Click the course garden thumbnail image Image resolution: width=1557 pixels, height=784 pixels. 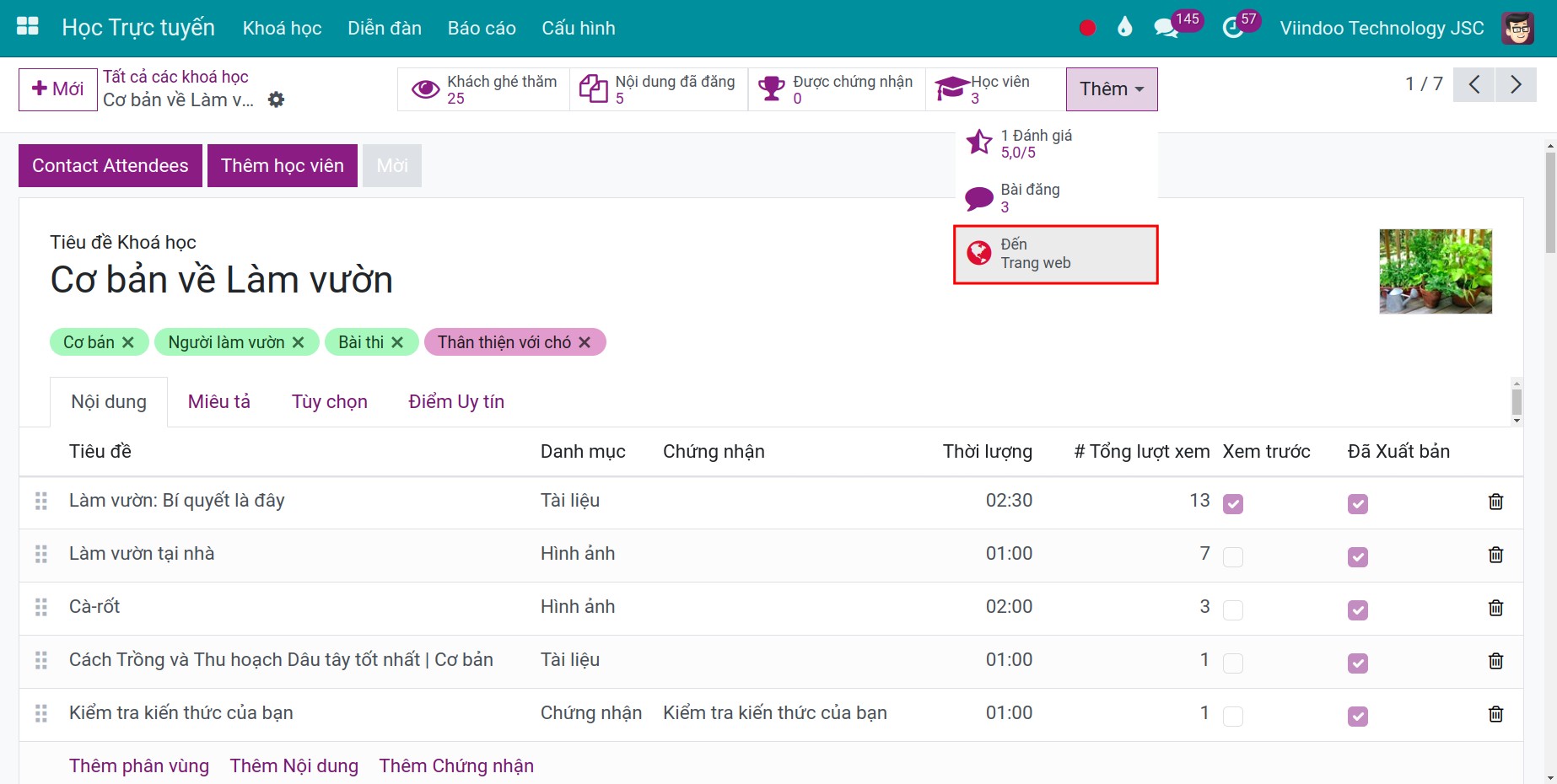[x=1436, y=271]
